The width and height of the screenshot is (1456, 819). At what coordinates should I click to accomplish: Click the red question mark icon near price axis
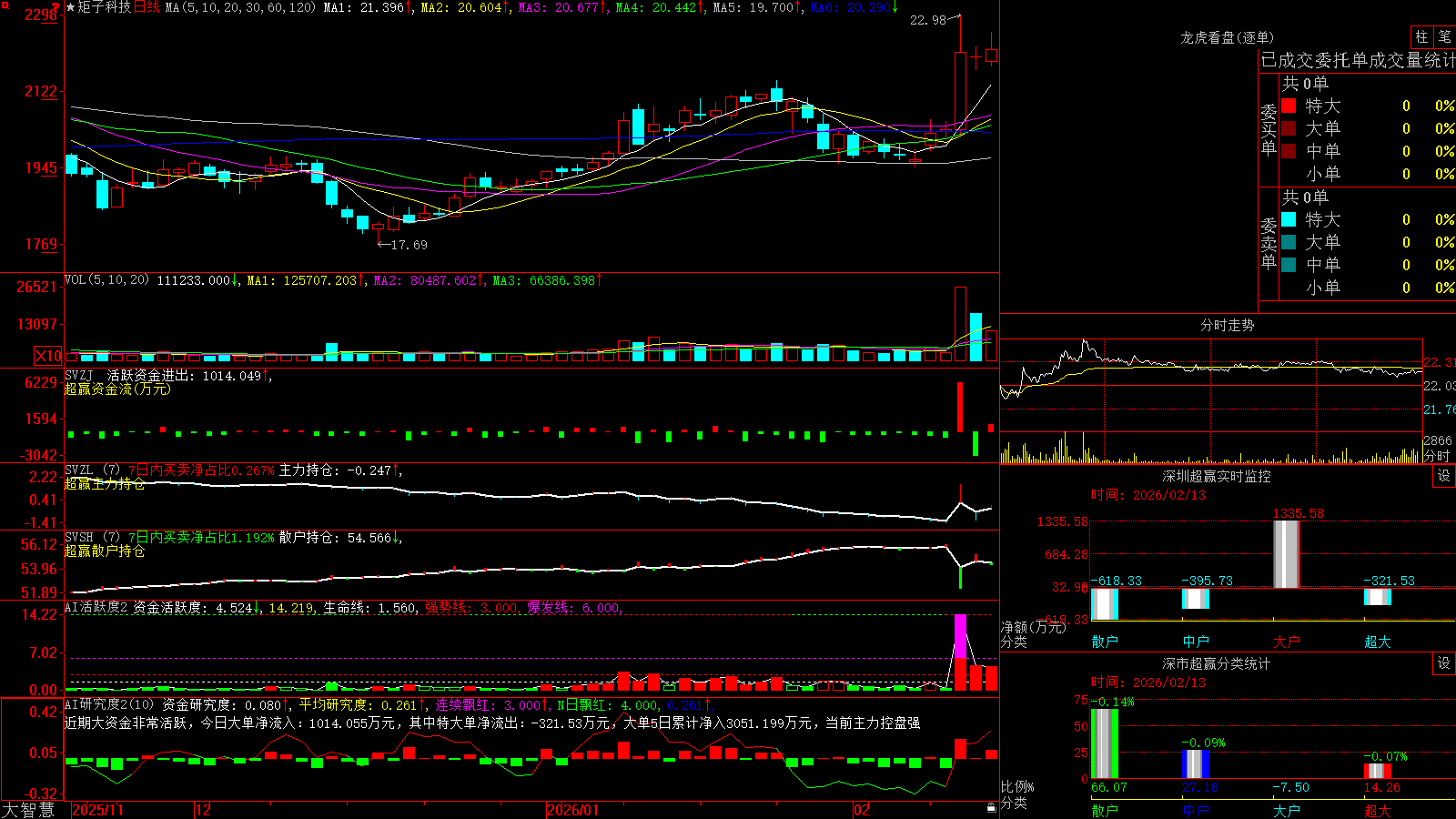[x=56, y=6]
